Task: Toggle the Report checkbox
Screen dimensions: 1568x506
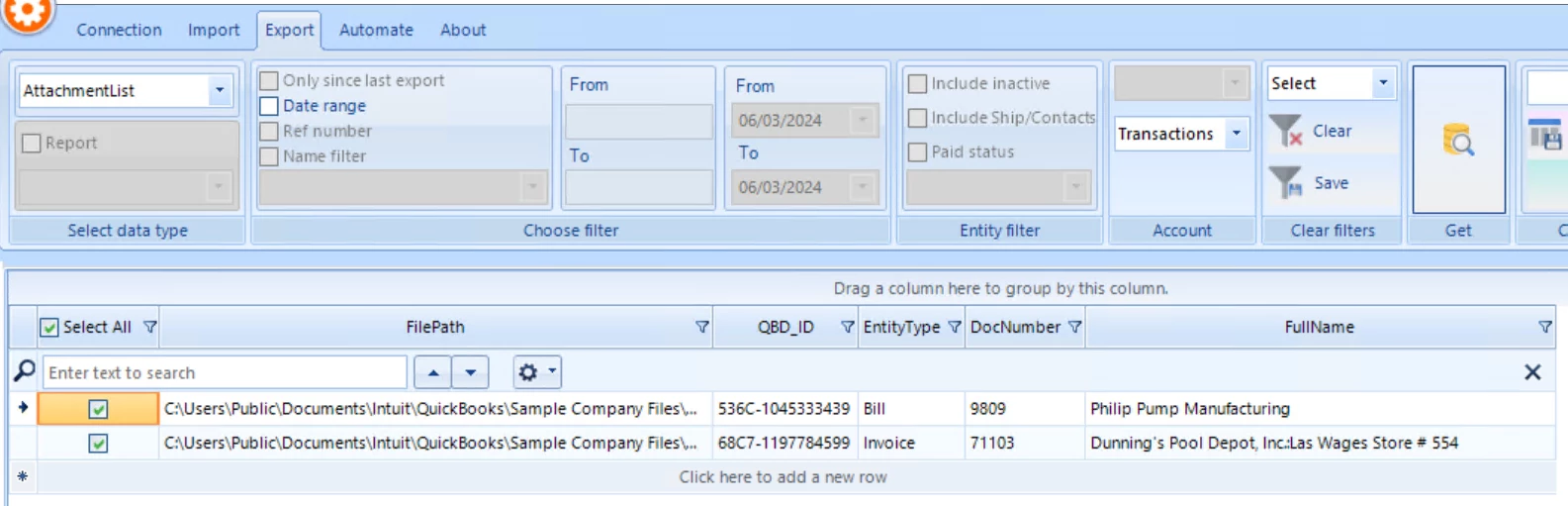Action: point(32,143)
